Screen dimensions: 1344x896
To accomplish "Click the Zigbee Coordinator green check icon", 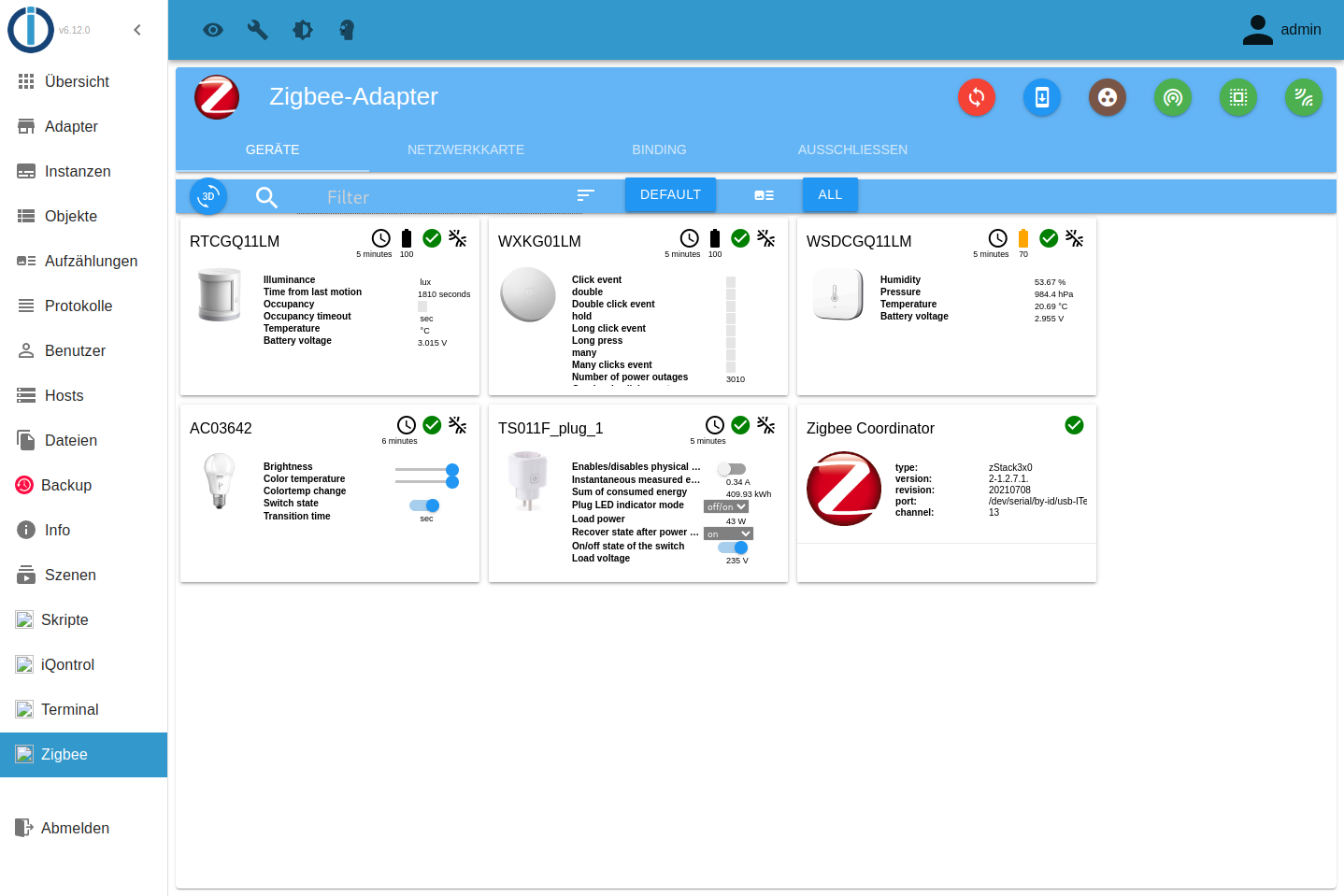I will pos(1075,425).
